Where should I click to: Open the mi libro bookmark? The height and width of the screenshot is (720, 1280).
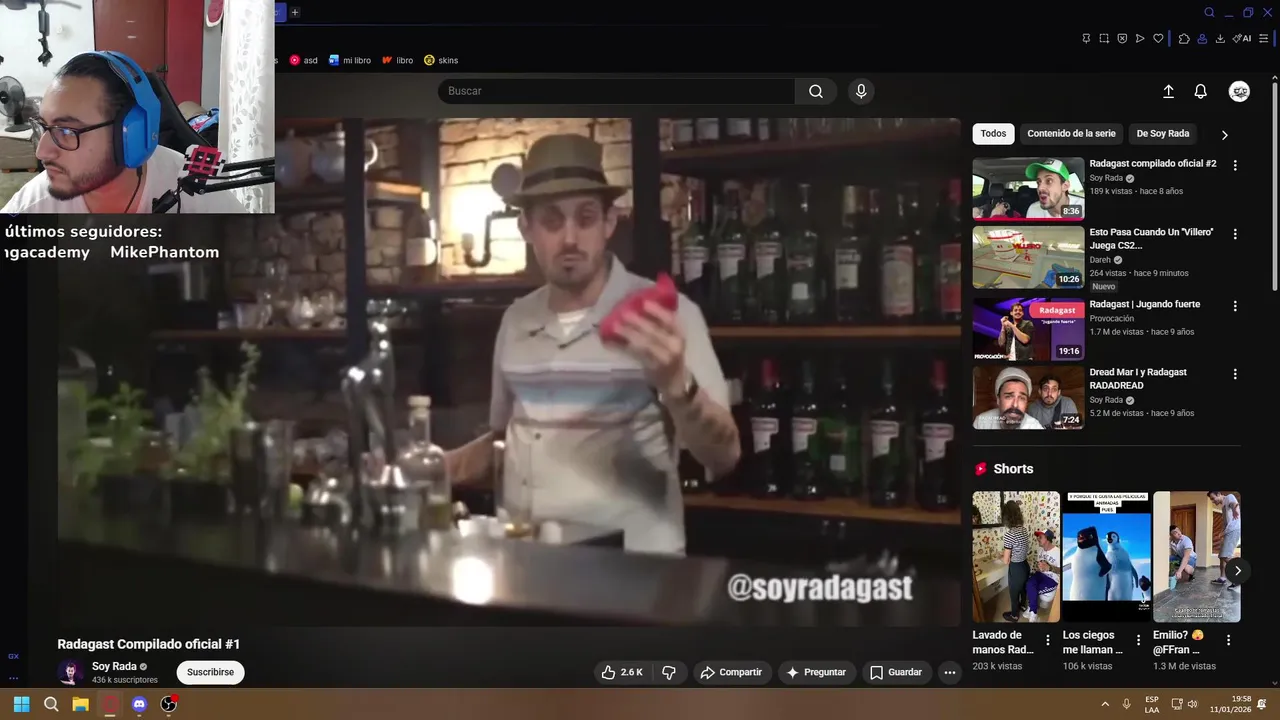pyautogui.click(x=350, y=60)
